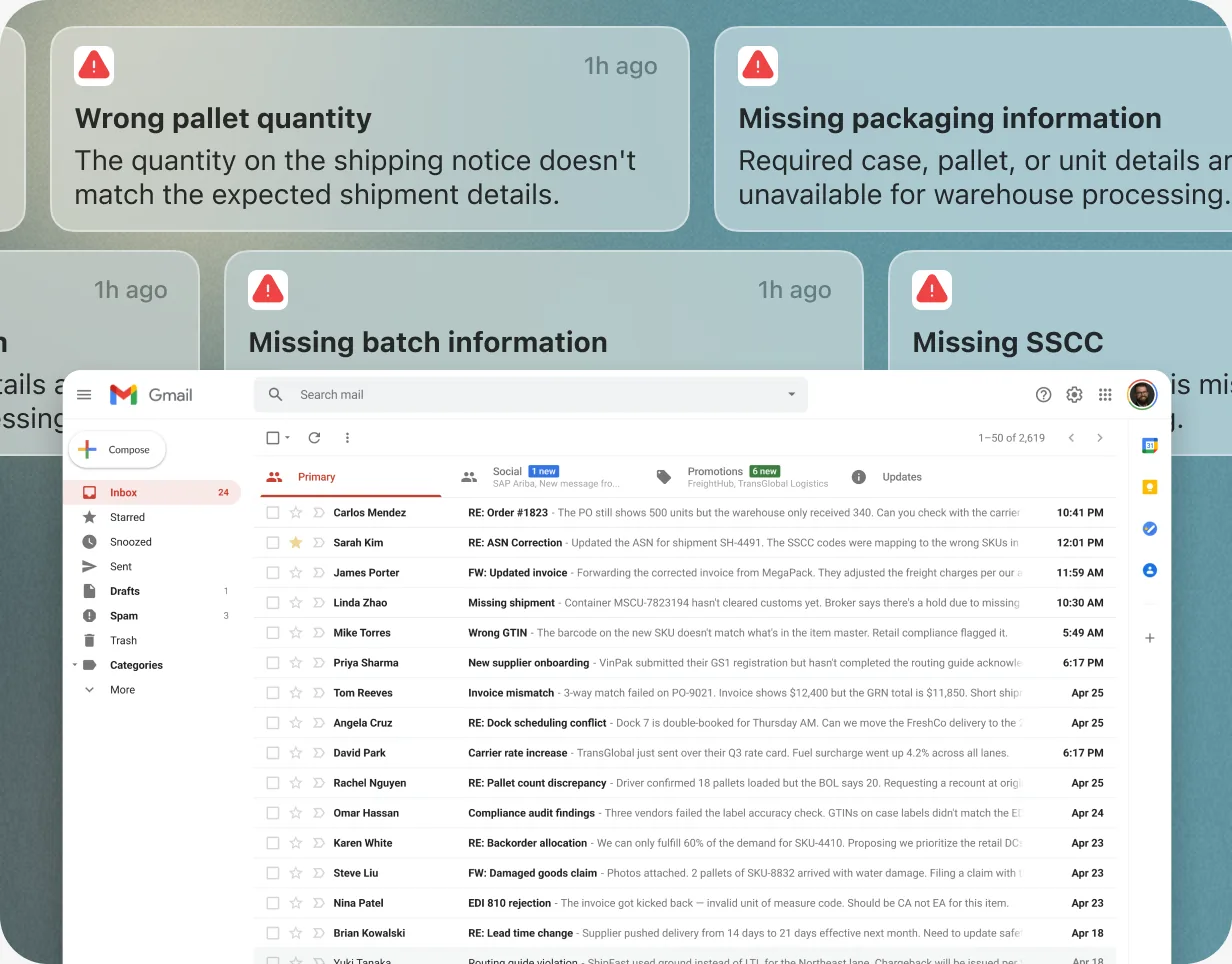The width and height of the screenshot is (1232, 964).
Task: Open the select options dropdown arrow
Action: pyautogui.click(x=288, y=438)
